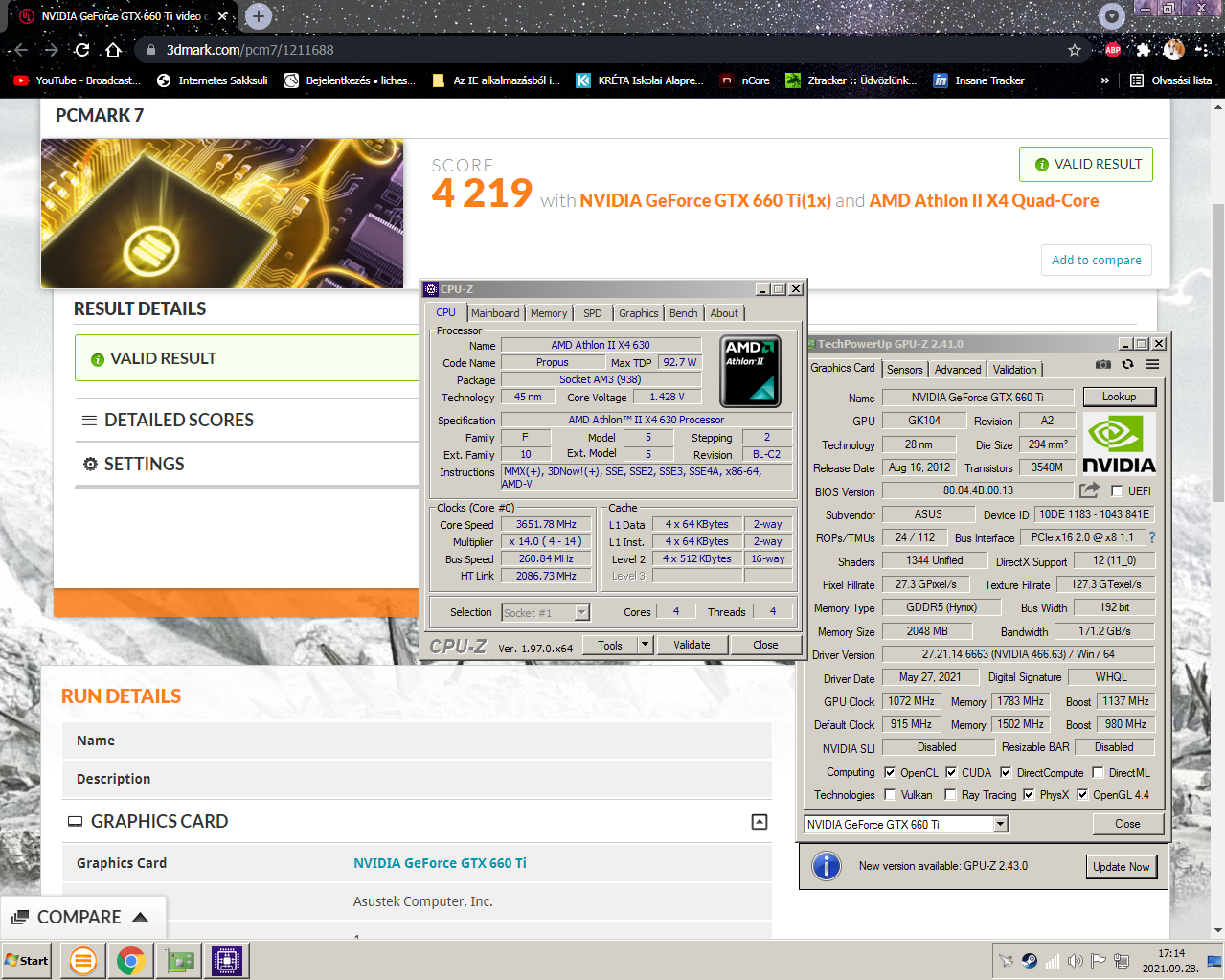1225x980 pixels.
Task: Switch to the GPU-Z Sensors tab
Action: coord(904,369)
